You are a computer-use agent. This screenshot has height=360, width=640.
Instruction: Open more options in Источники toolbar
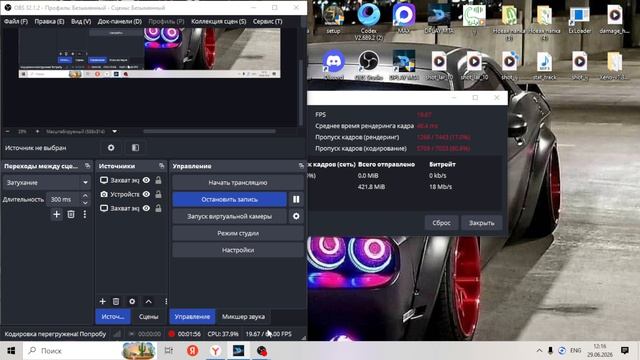point(165,301)
